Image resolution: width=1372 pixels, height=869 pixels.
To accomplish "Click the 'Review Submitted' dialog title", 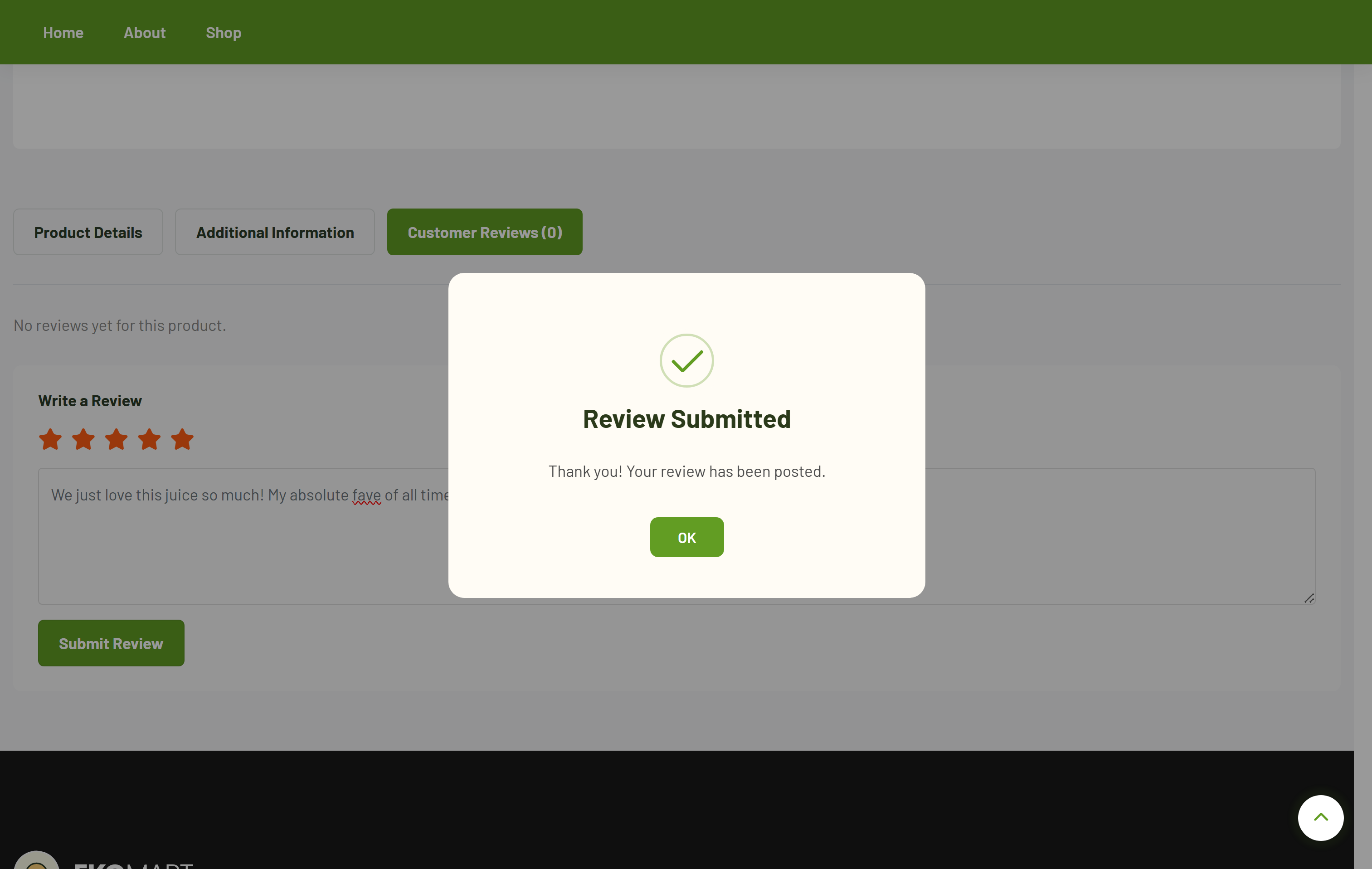I will (x=686, y=419).
